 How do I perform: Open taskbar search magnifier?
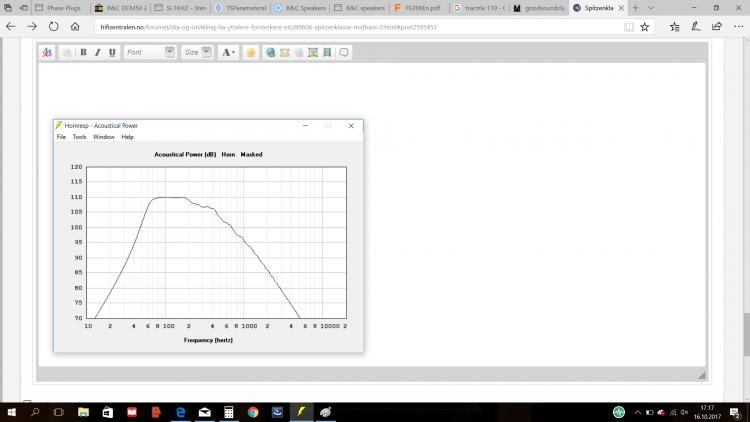[35, 412]
